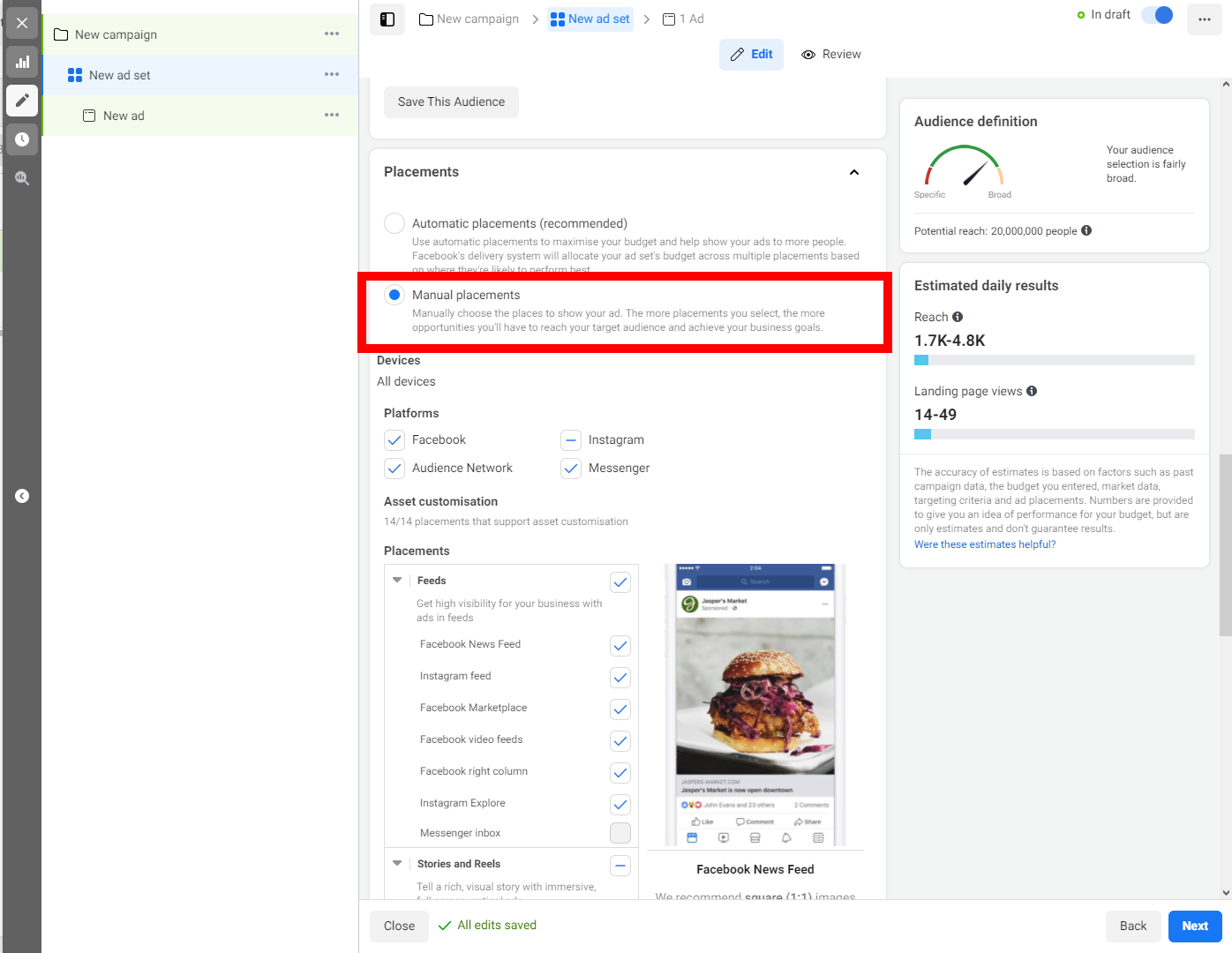The width and height of the screenshot is (1232, 953).
Task: Click the clock history icon in sidebar
Action: tap(22, 139)
